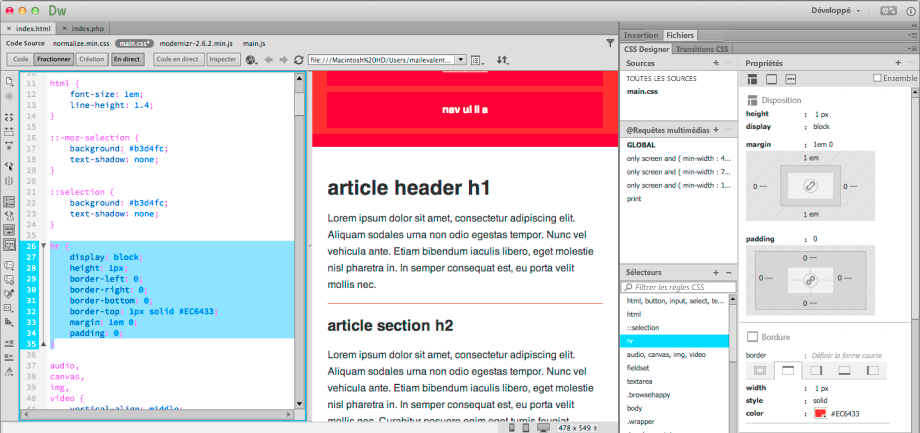Image resolution: width=920 pixels, height=433 pixels.
Task: Show Layout properties category icon
Action: pyautogui.click(x=752, y=78)
